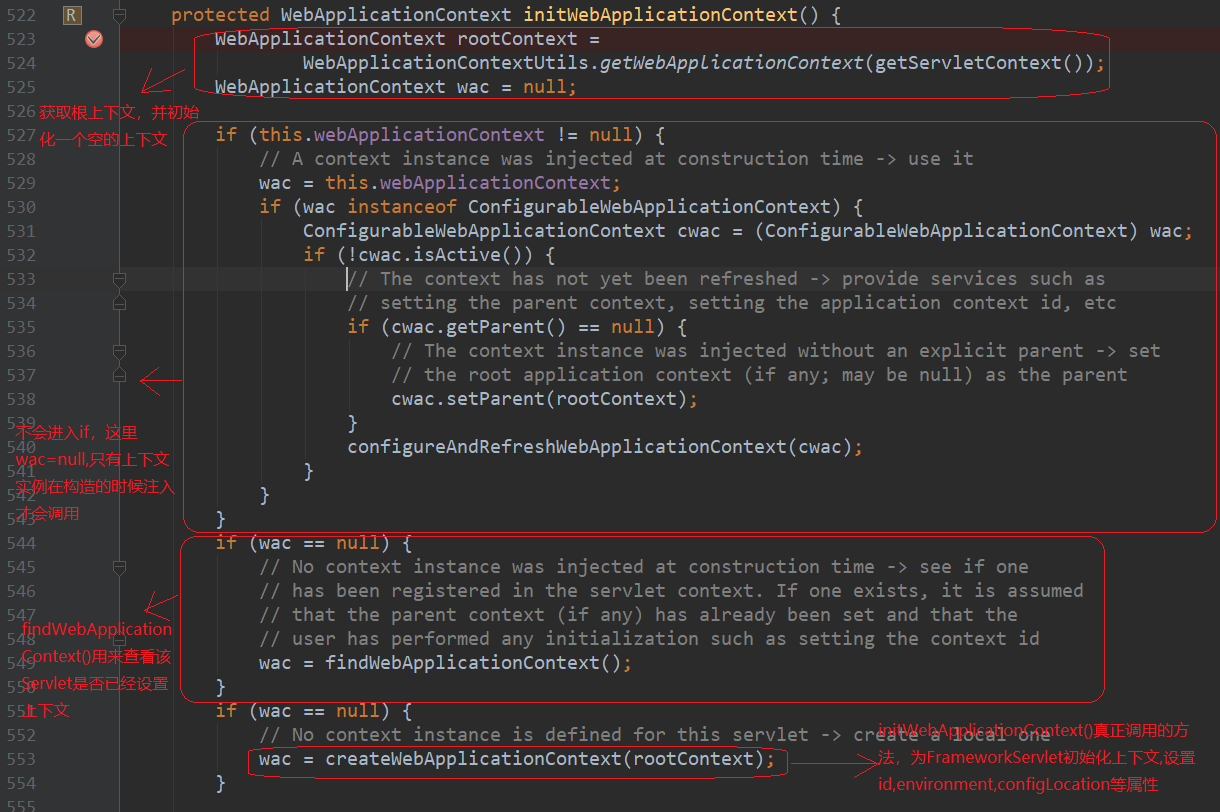
Task: Click line number 553 in the gutter
Action: pyautogui.click(x=21, y=759)
